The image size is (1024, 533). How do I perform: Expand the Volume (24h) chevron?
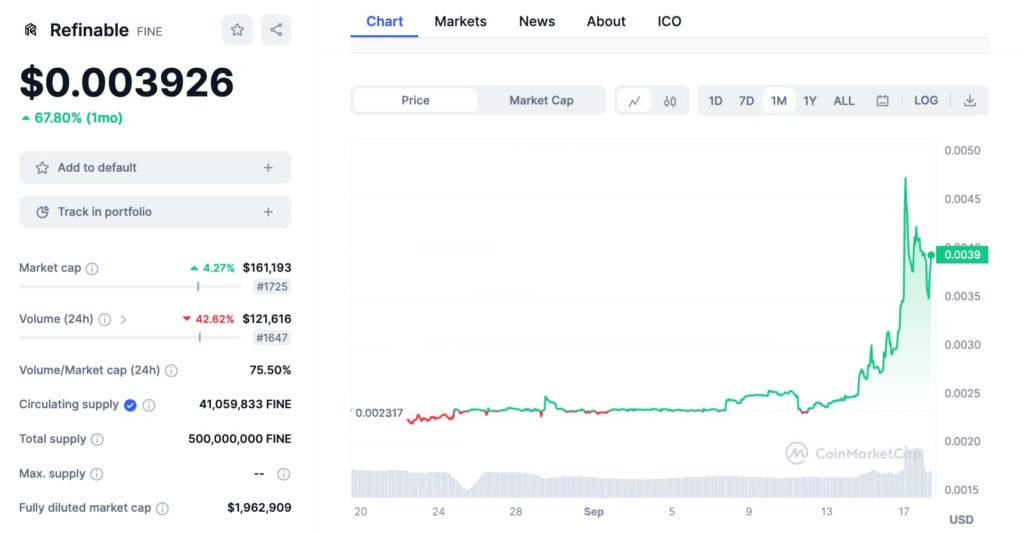[123, 319]
